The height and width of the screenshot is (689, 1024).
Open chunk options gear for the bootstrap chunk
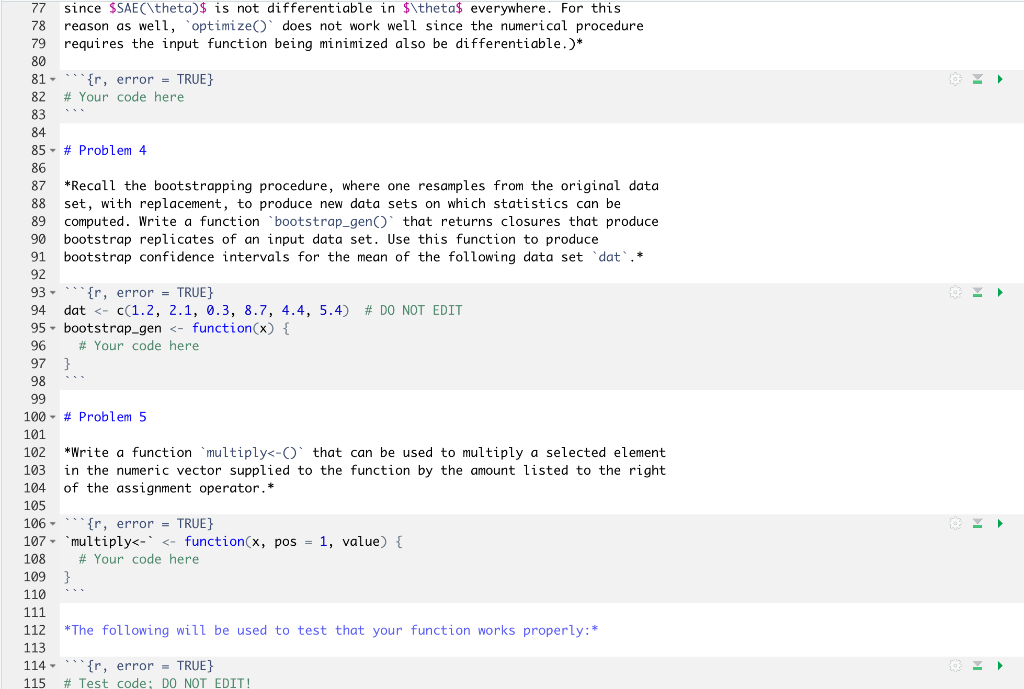(x=955, y=293)
